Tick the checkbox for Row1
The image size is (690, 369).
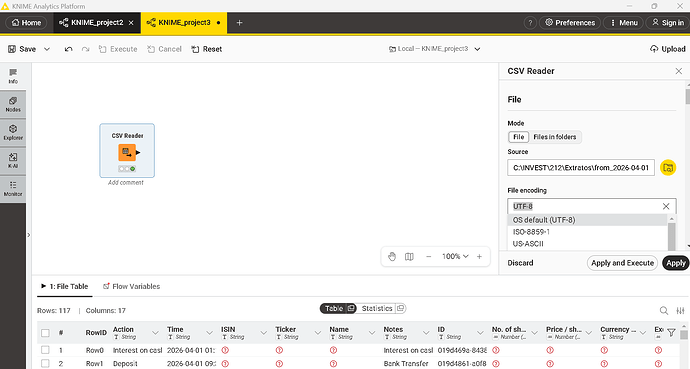point(45,364)
